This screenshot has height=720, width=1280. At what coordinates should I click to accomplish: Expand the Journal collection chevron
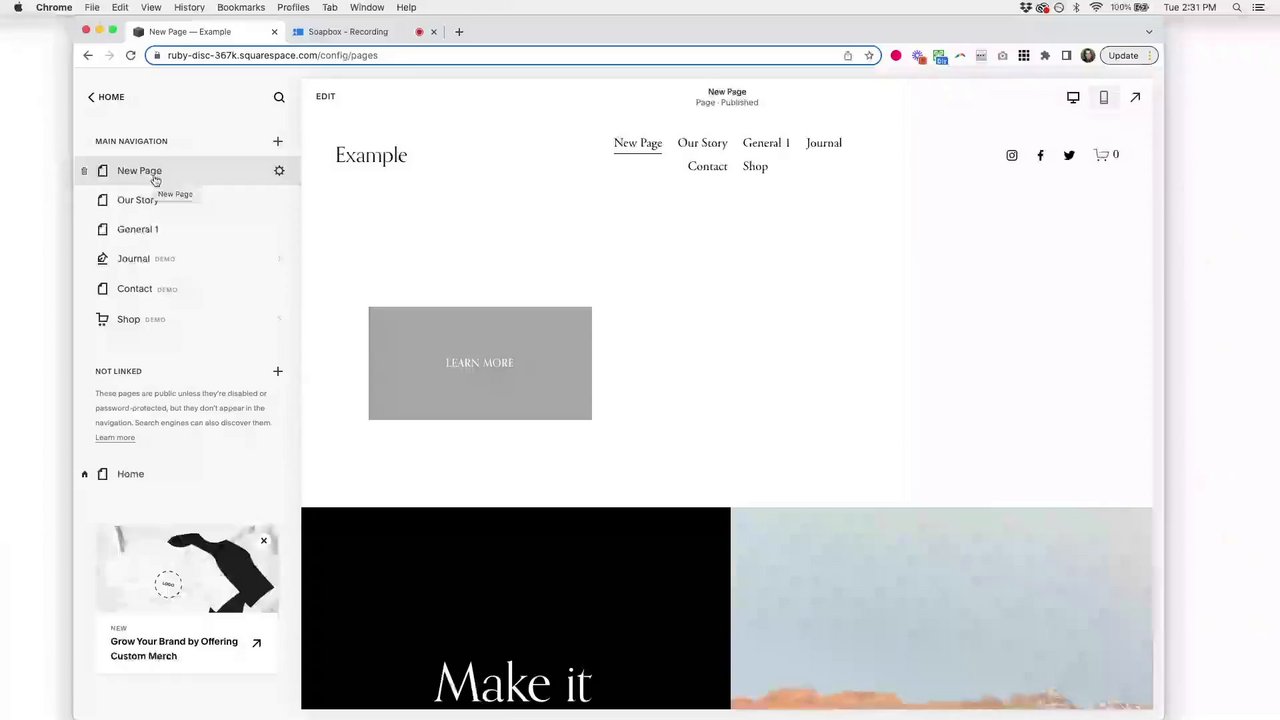coord(279,259)
